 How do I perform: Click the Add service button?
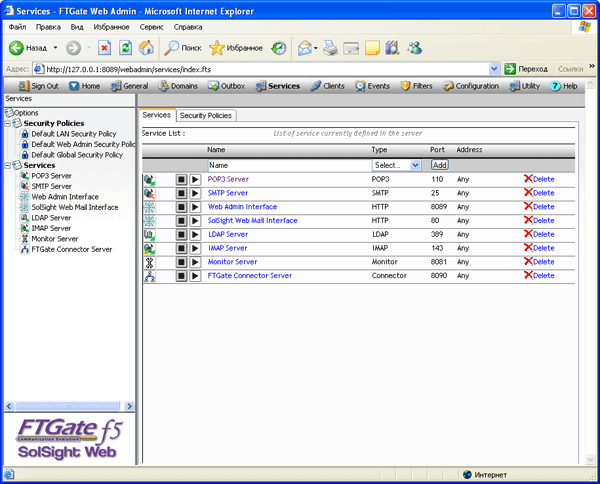(439, 164)
